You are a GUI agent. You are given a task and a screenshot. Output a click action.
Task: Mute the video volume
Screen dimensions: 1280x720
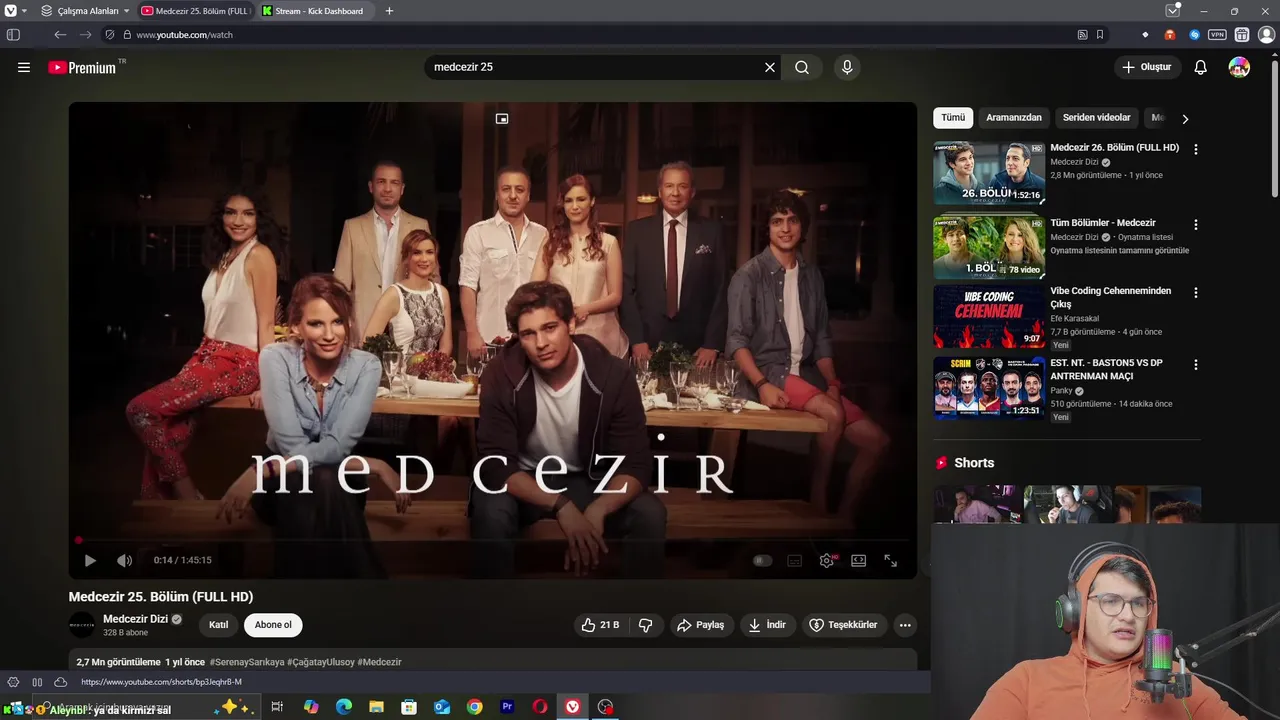click(124, 561)
